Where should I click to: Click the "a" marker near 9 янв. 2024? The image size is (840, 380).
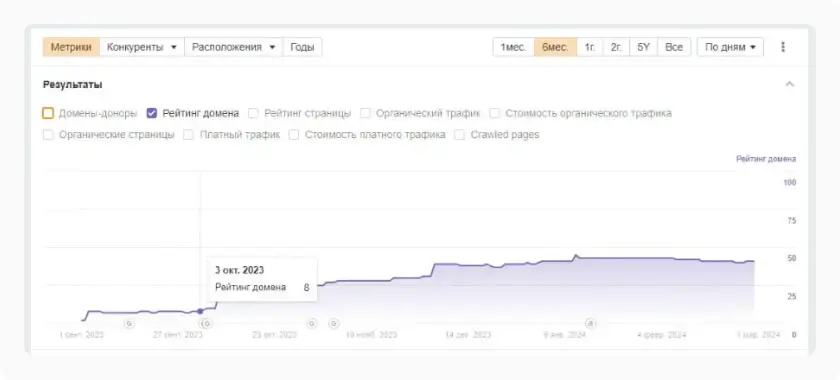(x=590, y=323)
